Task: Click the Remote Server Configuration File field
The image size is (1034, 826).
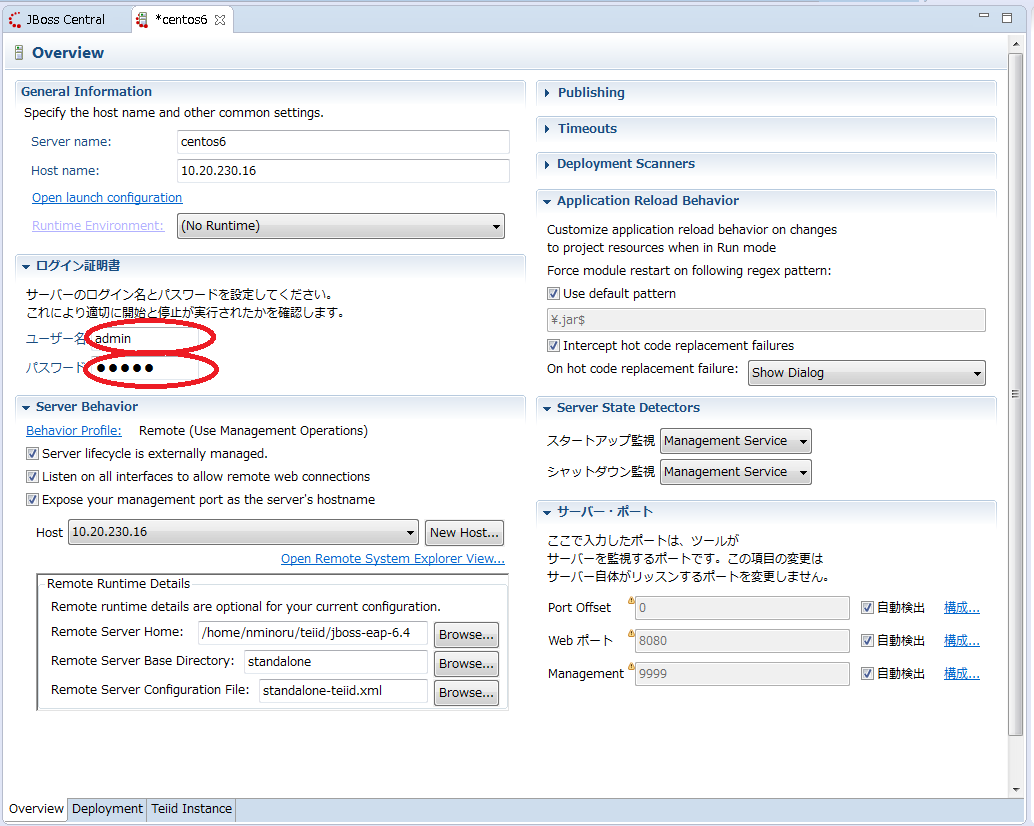Action: 343,691
